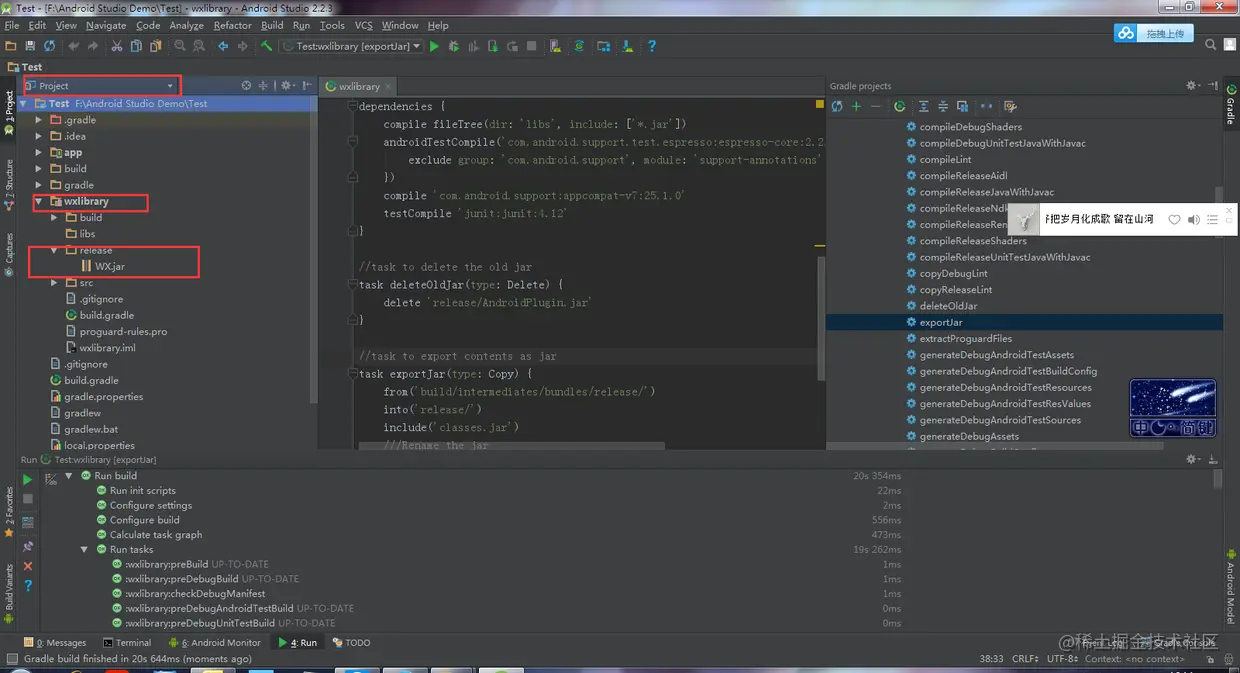The width and height of the screenshot is (1240, 673).
Task: Click the Open folder toolbar icon
Action: pyautogui.click(x=11, y=46)
